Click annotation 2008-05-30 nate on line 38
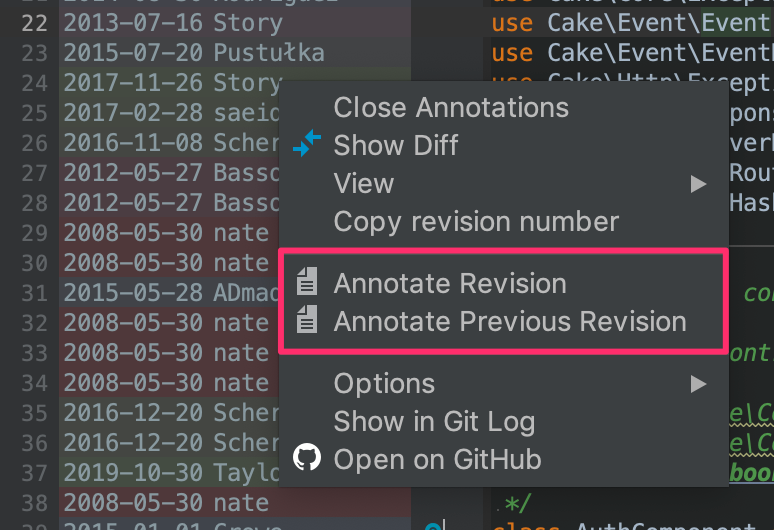This screenshot has height=530, width=774. point(166,503)
